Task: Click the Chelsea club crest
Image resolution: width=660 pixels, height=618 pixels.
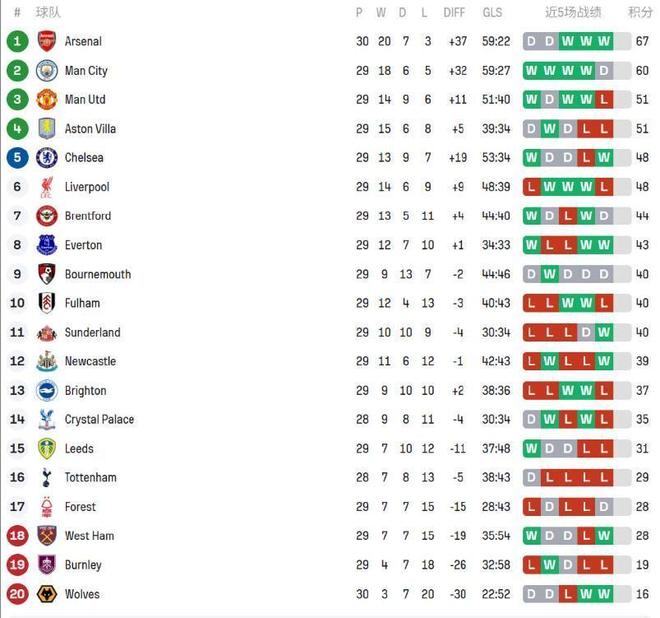Action: click(46, 157)
